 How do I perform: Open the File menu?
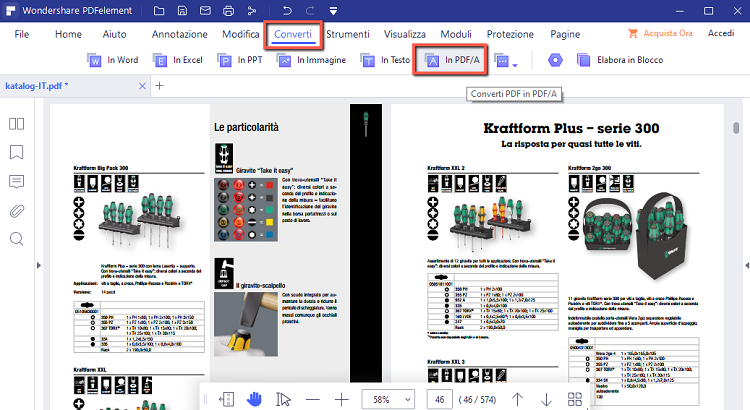pos(22,34)
